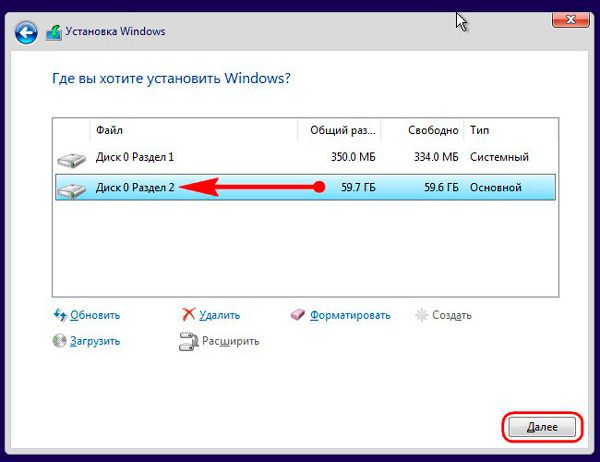Click the Свободно column header
Screen dimensions: 600x462
(422, 131)
